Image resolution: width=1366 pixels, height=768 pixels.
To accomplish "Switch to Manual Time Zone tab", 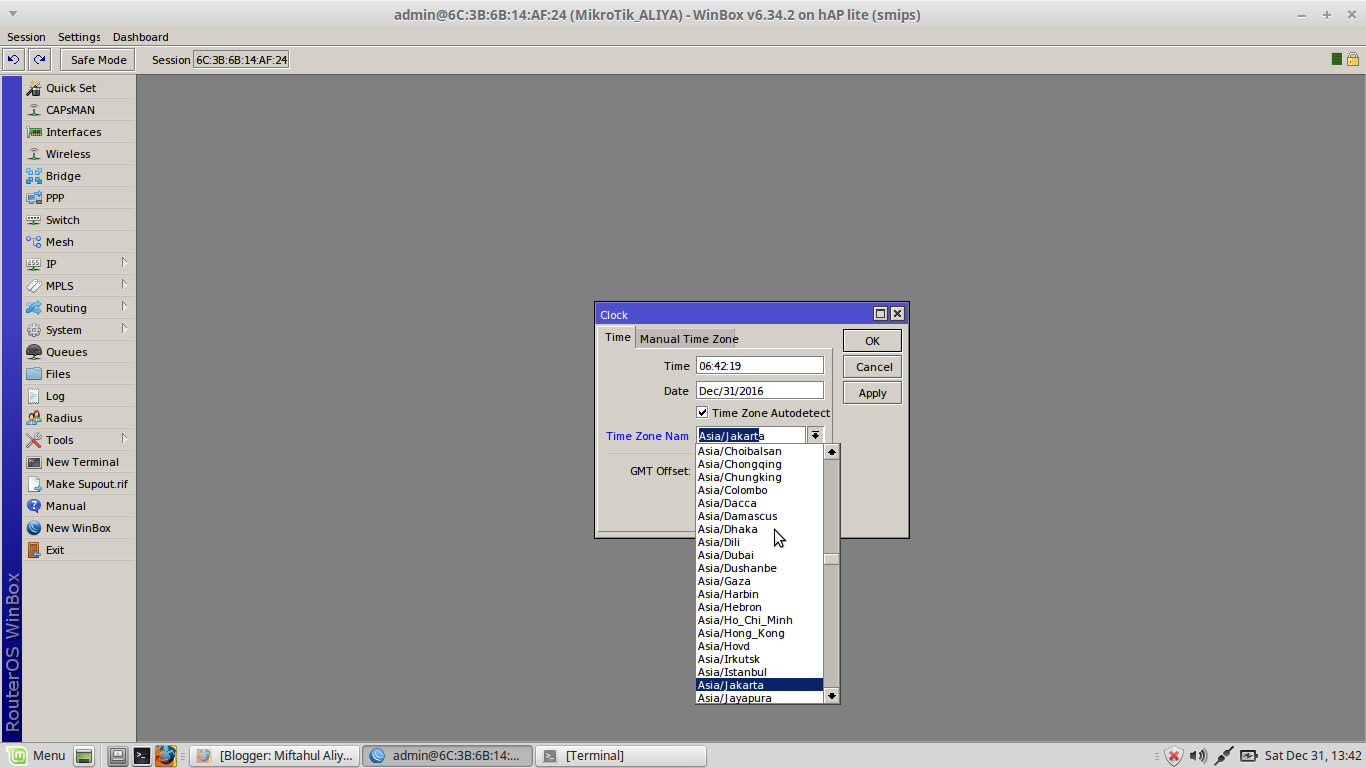I will (x=689, y=339).
